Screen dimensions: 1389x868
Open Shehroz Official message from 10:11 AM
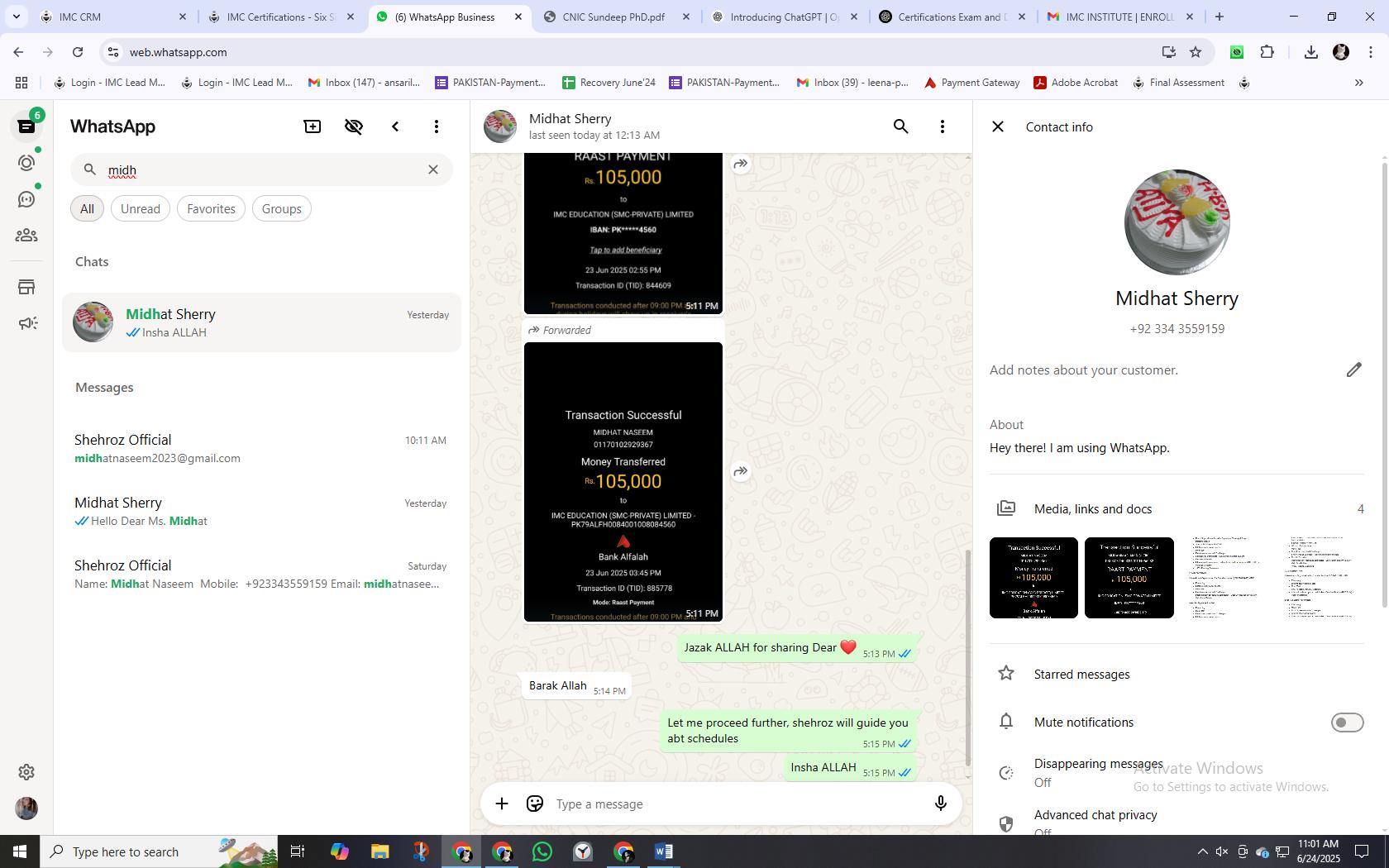click(260, 448)
